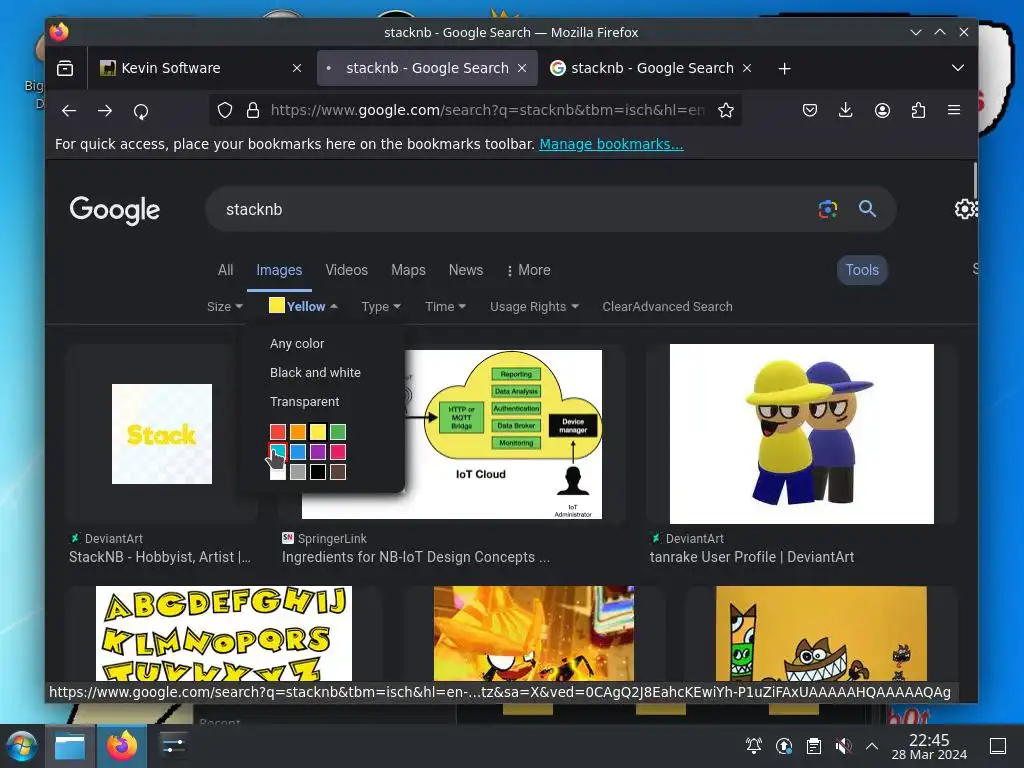Viewport: 1024px width, 768px height.
Task: Open the file manager on the taskbar
Action: tap(70, 746)
